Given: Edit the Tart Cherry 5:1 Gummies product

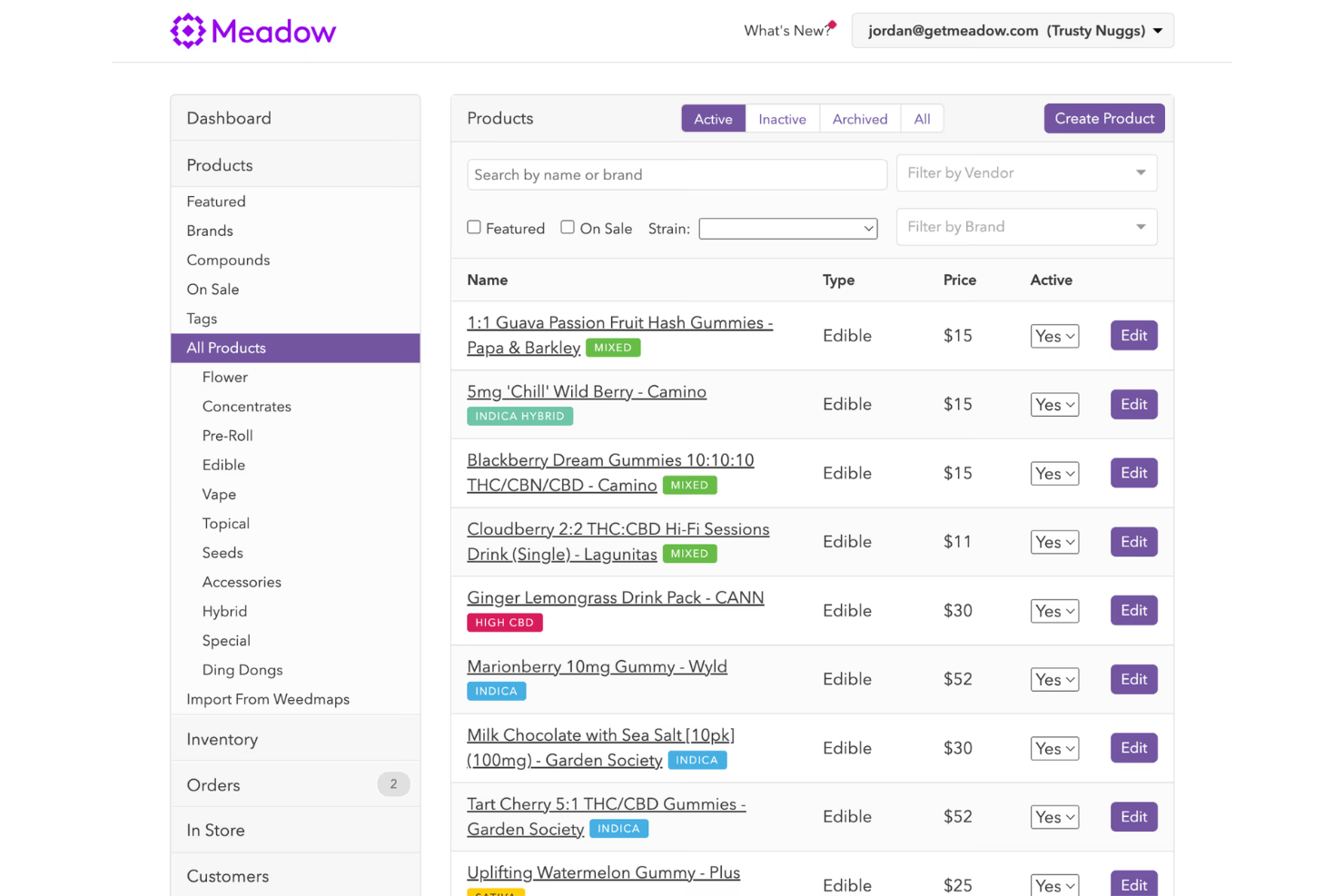Looking at the screenshot, I should 1134,816.
